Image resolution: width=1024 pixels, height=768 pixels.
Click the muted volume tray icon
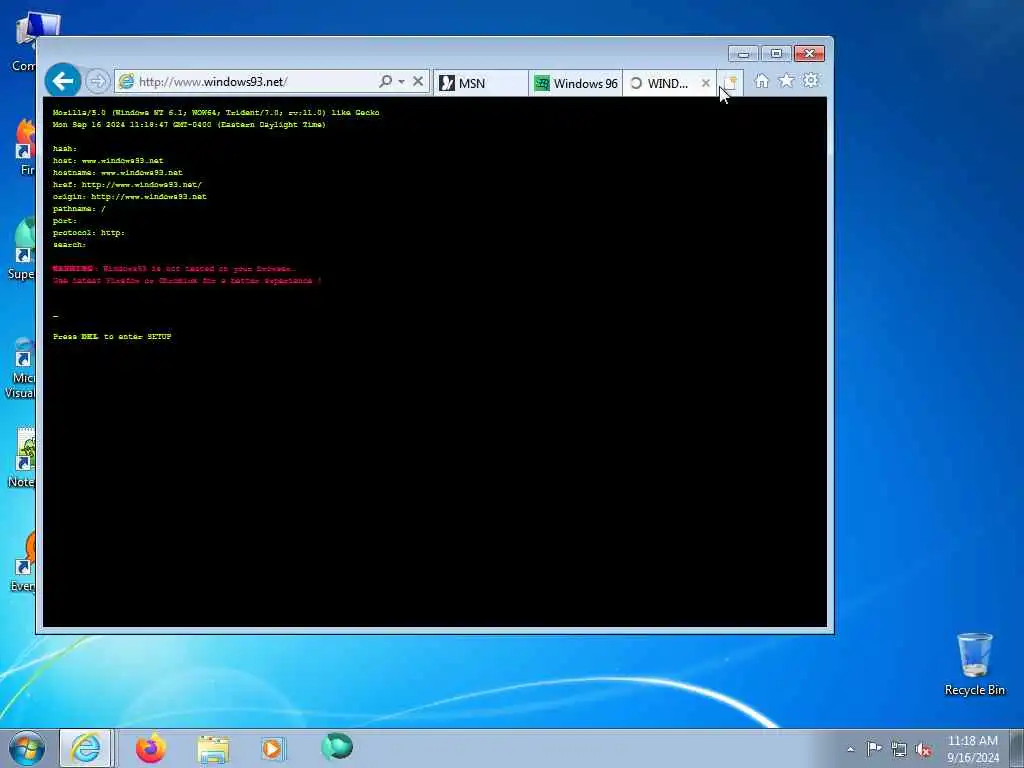(x=923, y=749)
